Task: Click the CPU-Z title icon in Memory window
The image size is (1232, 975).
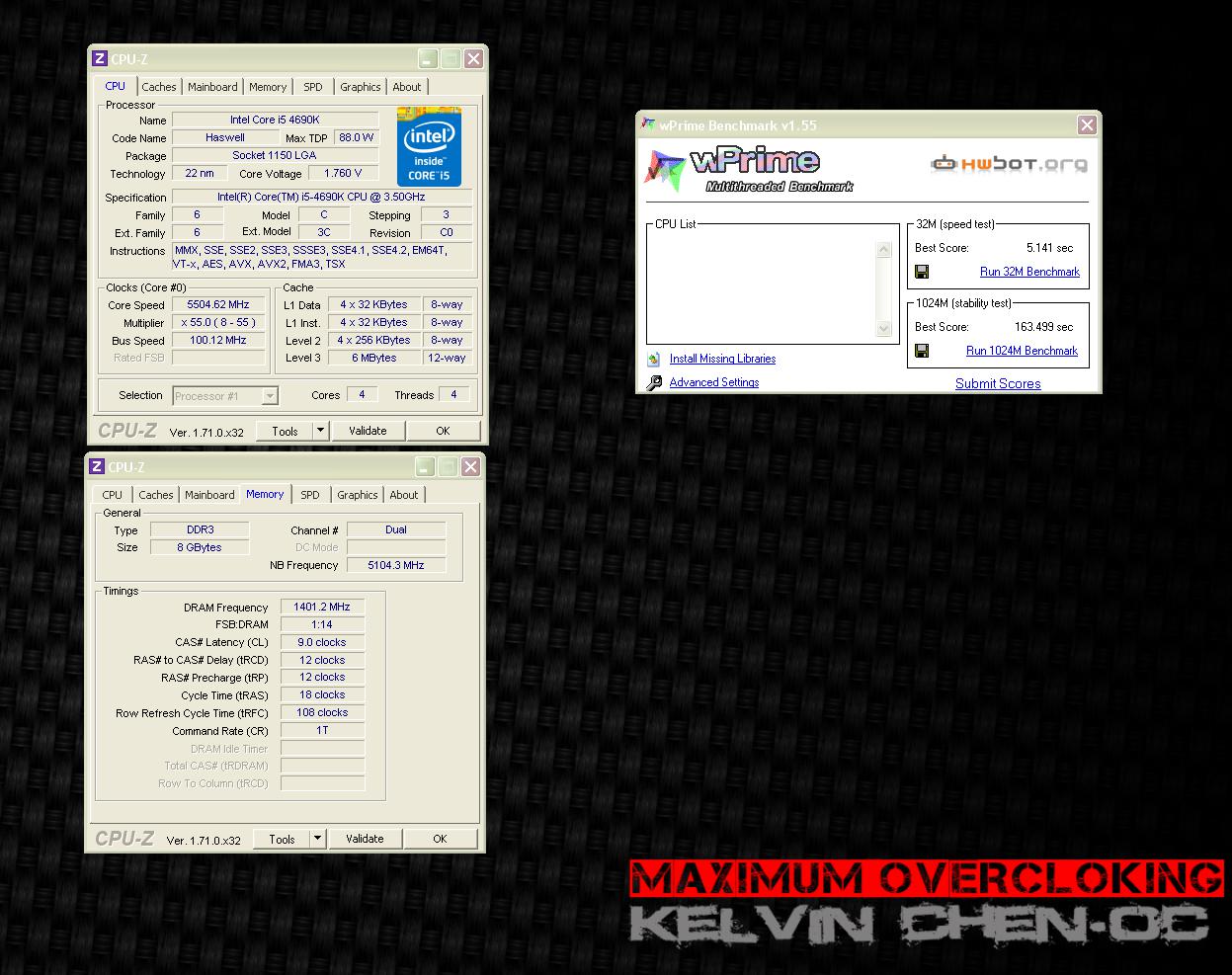Action: (97, 467)
